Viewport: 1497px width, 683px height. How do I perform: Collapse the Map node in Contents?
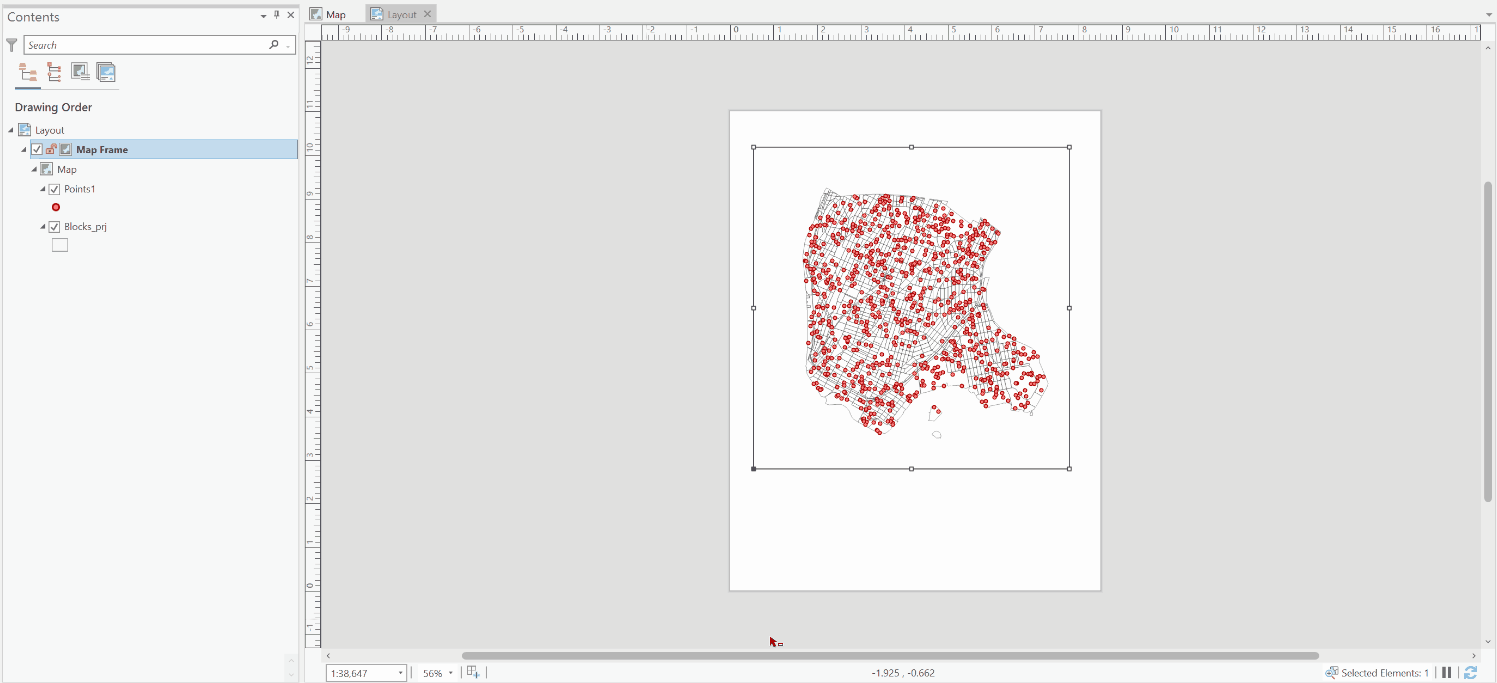click(34, 168)
